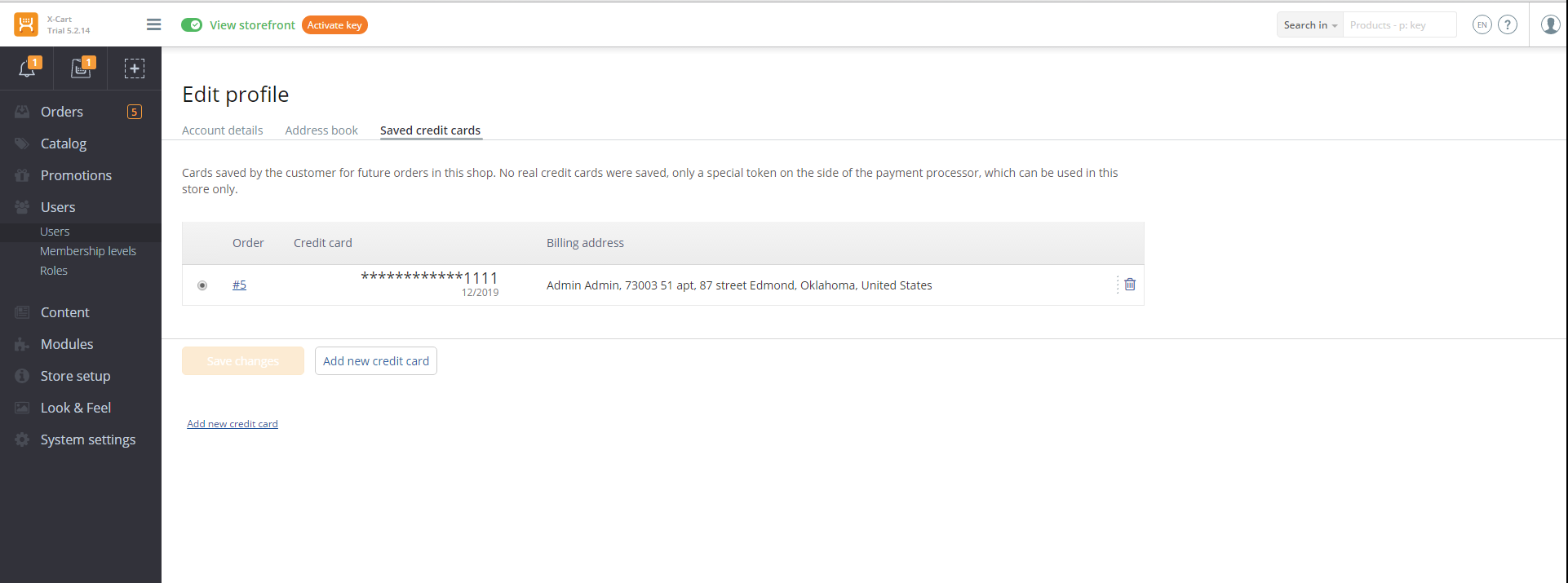Click the X-Cart logo icon

pyautogui.click(x=26, y=24)
